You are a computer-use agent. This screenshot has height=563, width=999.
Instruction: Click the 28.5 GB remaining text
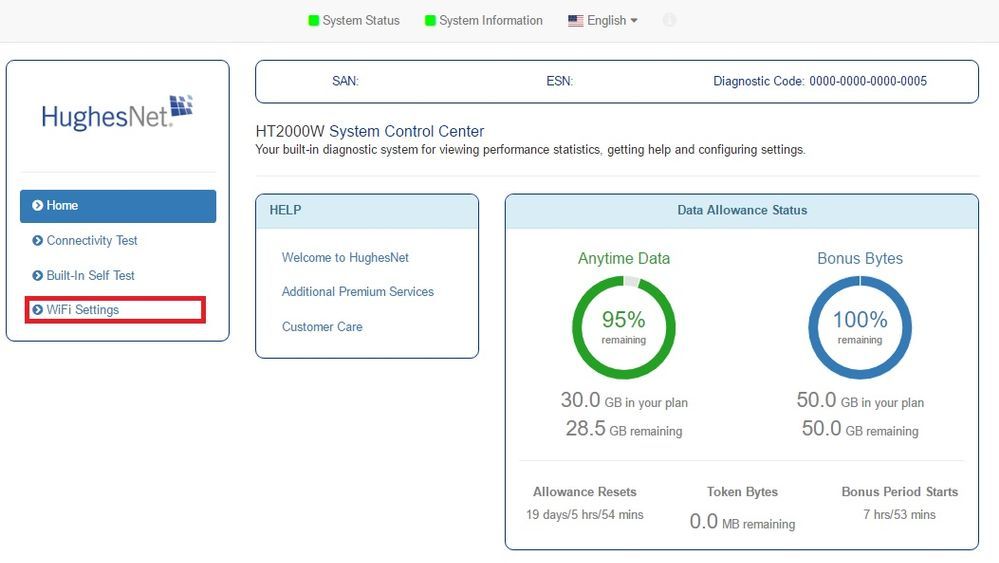624,429
